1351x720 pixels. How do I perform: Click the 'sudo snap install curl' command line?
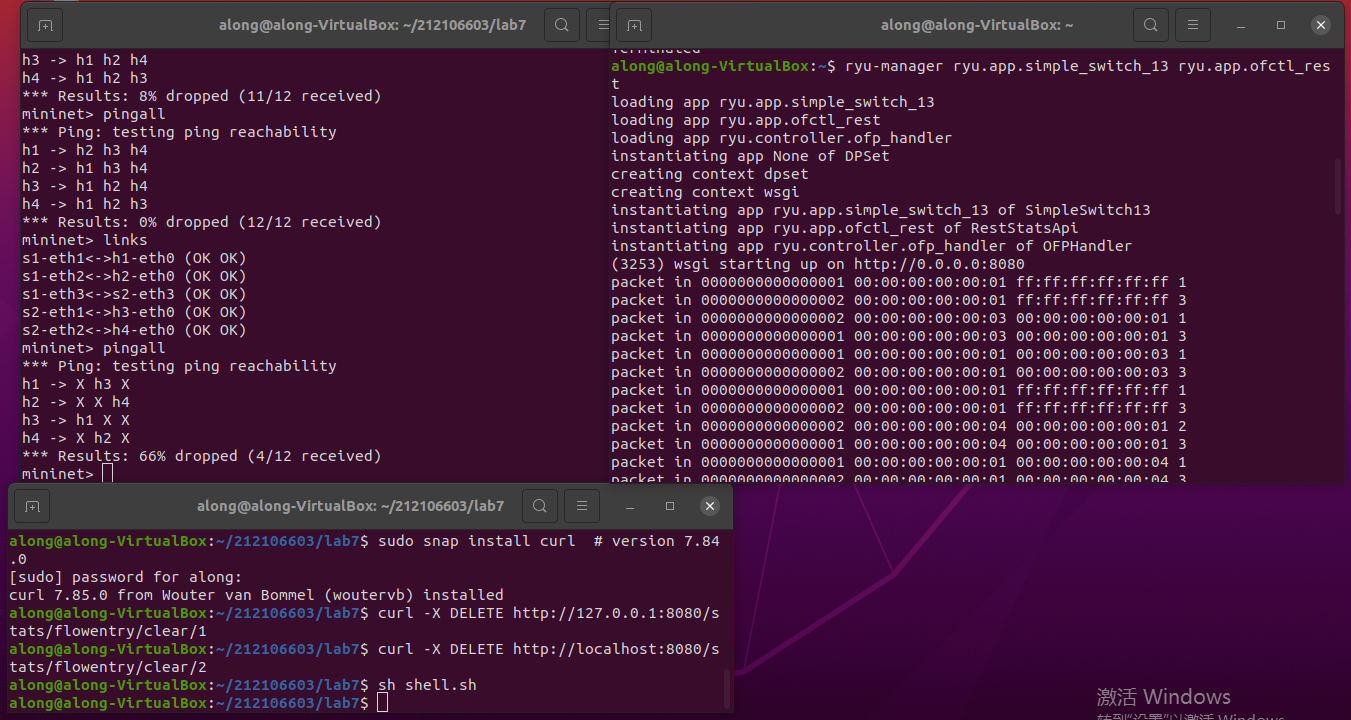click(x=364, y=550)
